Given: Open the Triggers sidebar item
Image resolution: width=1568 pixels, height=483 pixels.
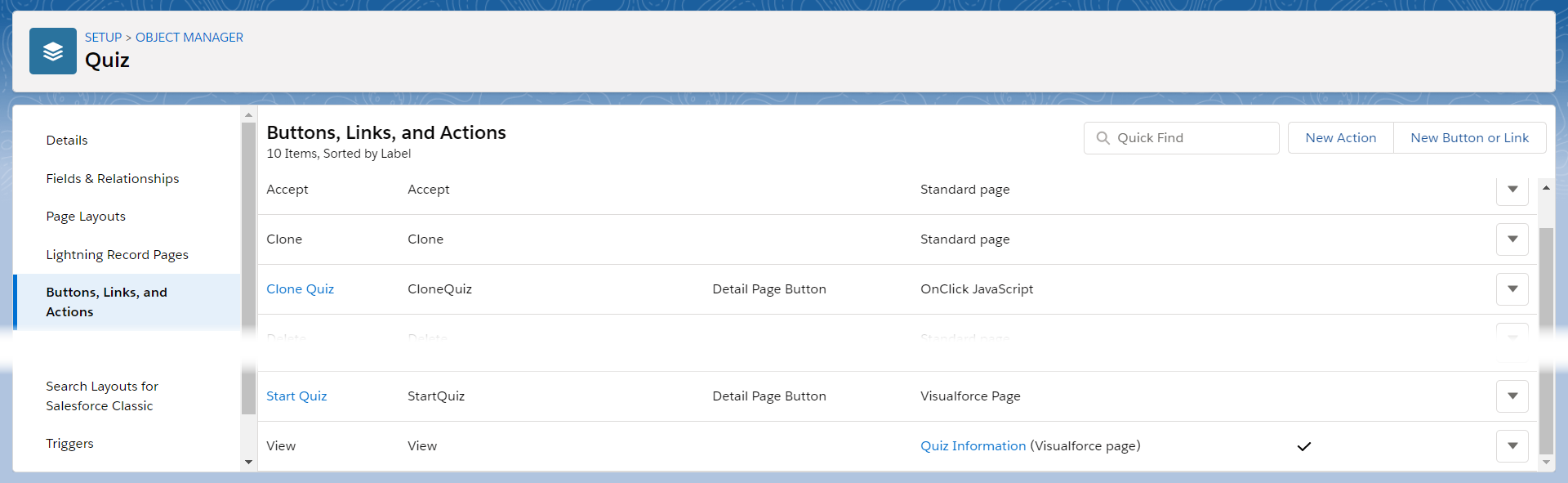Looking at the screenshot, I should [x=69, y=444].
